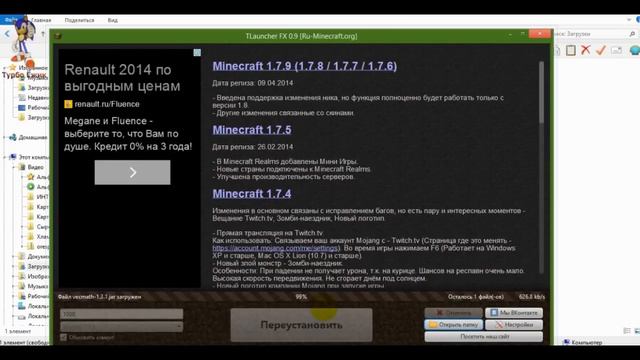Select the ИНТ folder under Видео
640x360 pixels.
(38, 197)
